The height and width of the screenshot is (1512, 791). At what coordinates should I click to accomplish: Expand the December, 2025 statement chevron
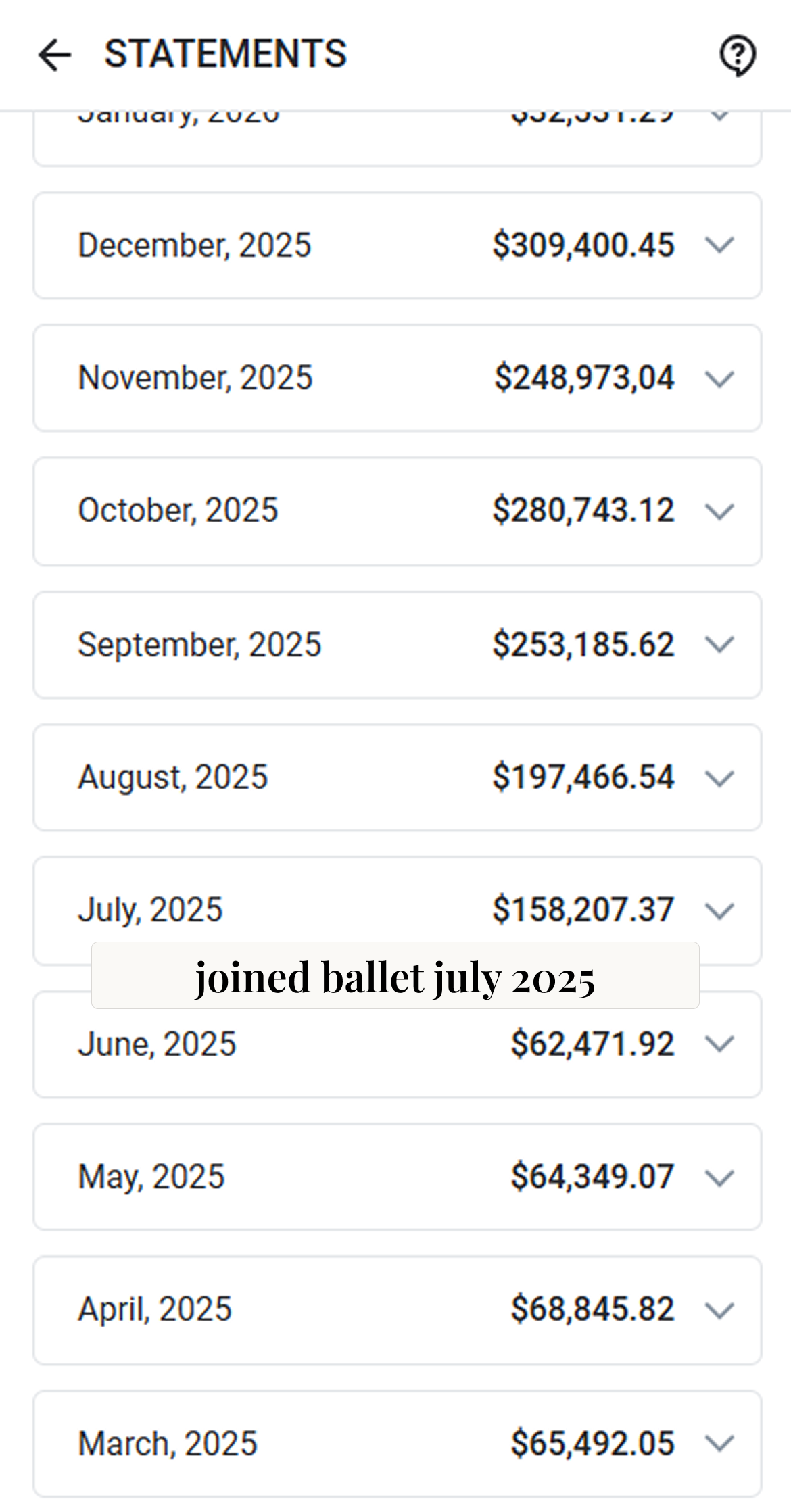coord(719,245)
